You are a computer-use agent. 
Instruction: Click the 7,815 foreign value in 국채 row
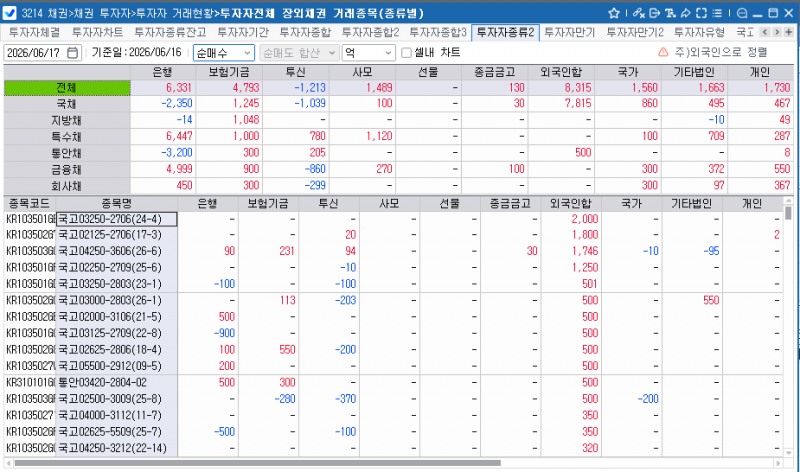[x=578, y=104]
